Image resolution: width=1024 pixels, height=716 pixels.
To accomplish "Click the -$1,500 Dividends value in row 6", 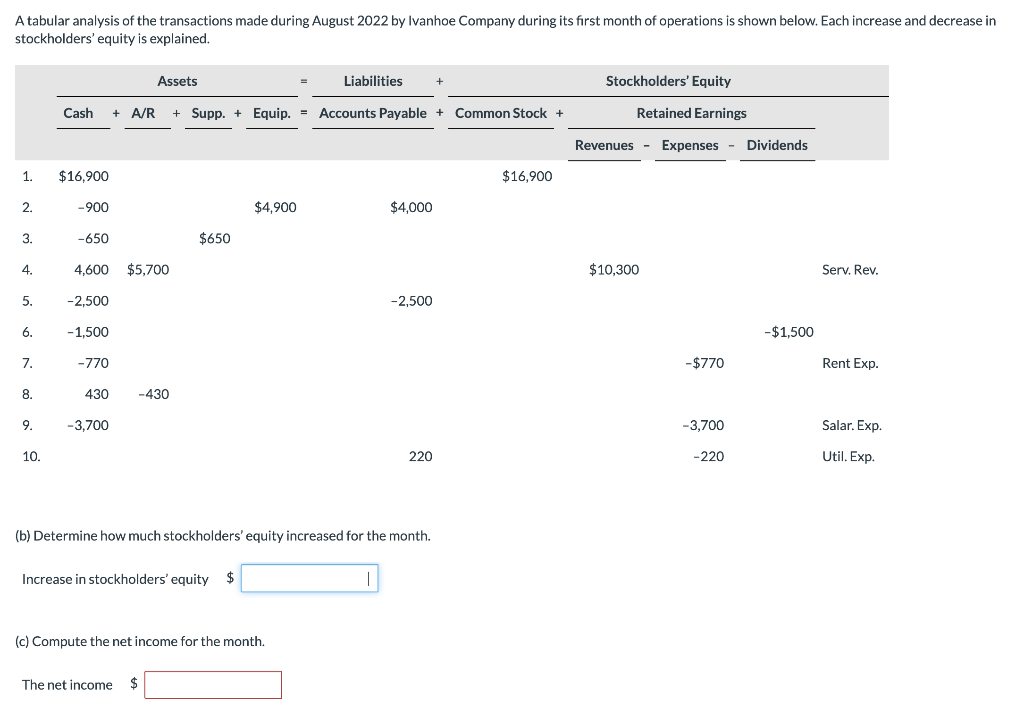I will coord(789,331).
